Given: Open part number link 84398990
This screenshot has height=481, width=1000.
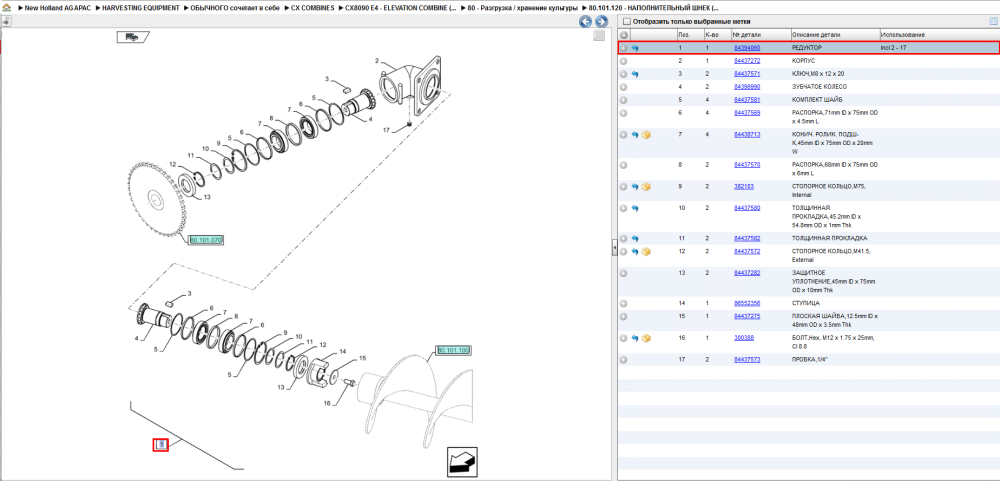Looking at the screenshot, I should pos(747,87).
